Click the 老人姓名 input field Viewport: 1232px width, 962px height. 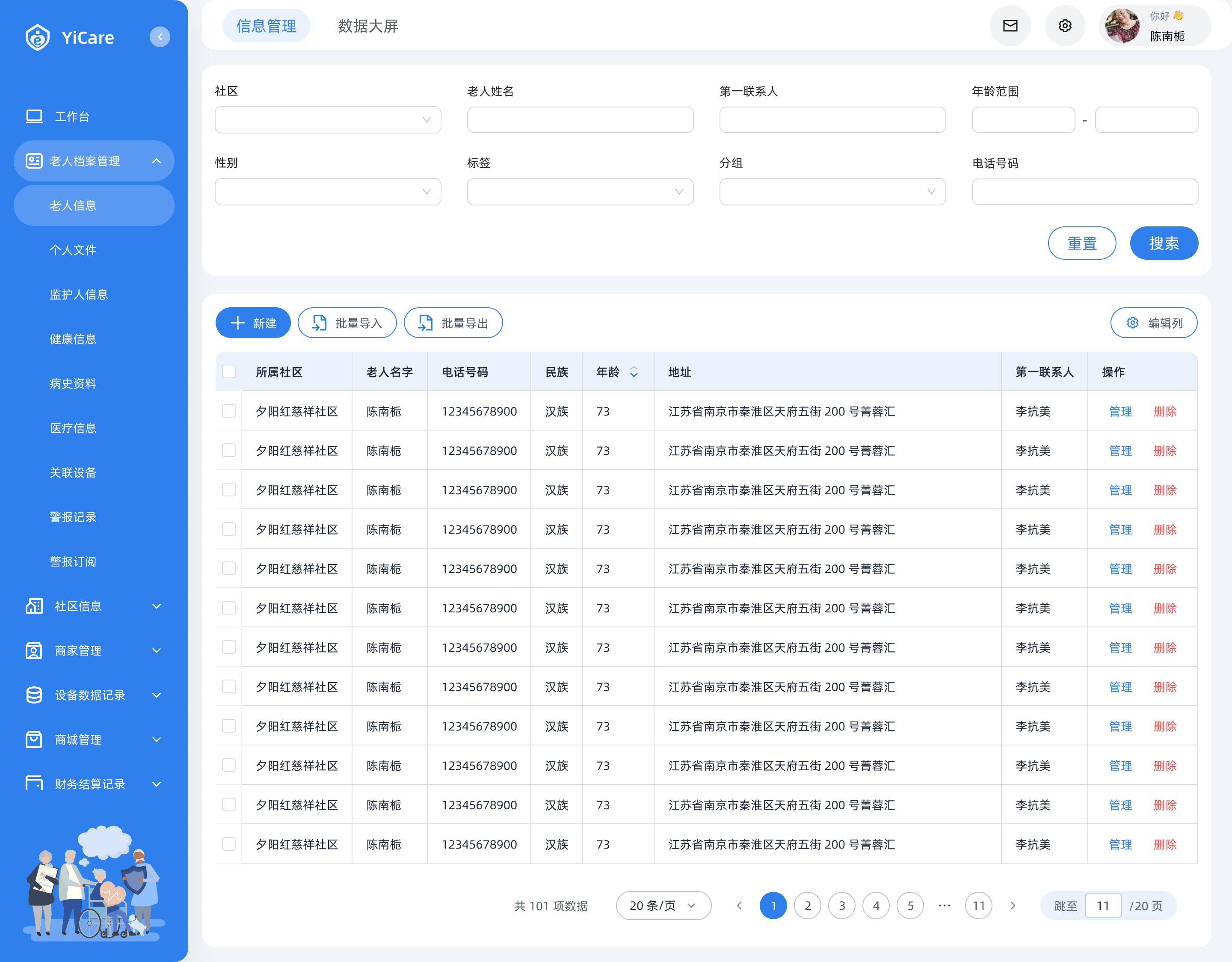[x=580, y=120]
